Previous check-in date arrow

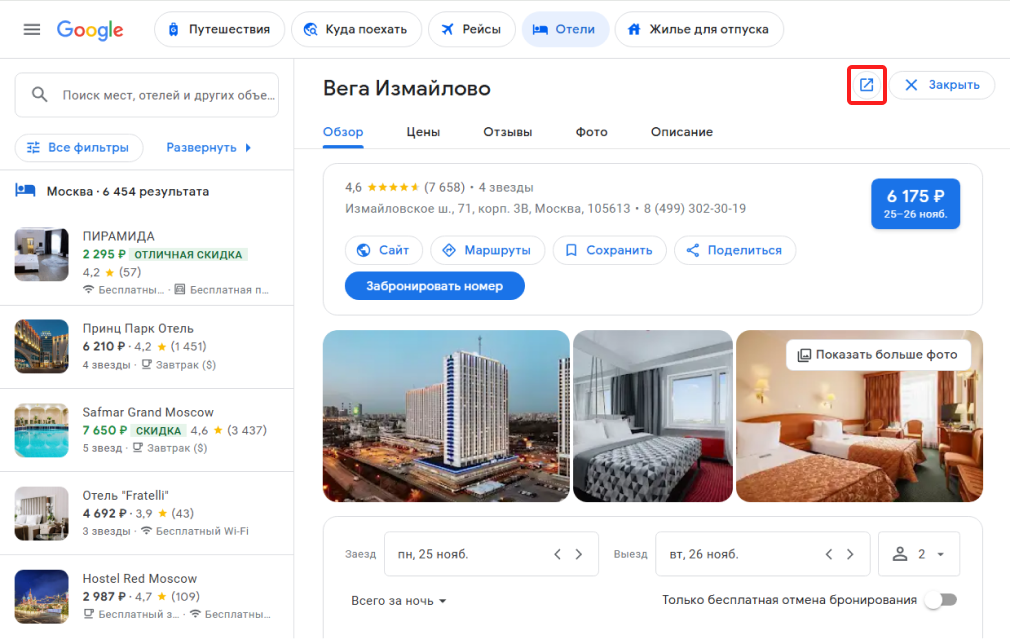(558, 554)
